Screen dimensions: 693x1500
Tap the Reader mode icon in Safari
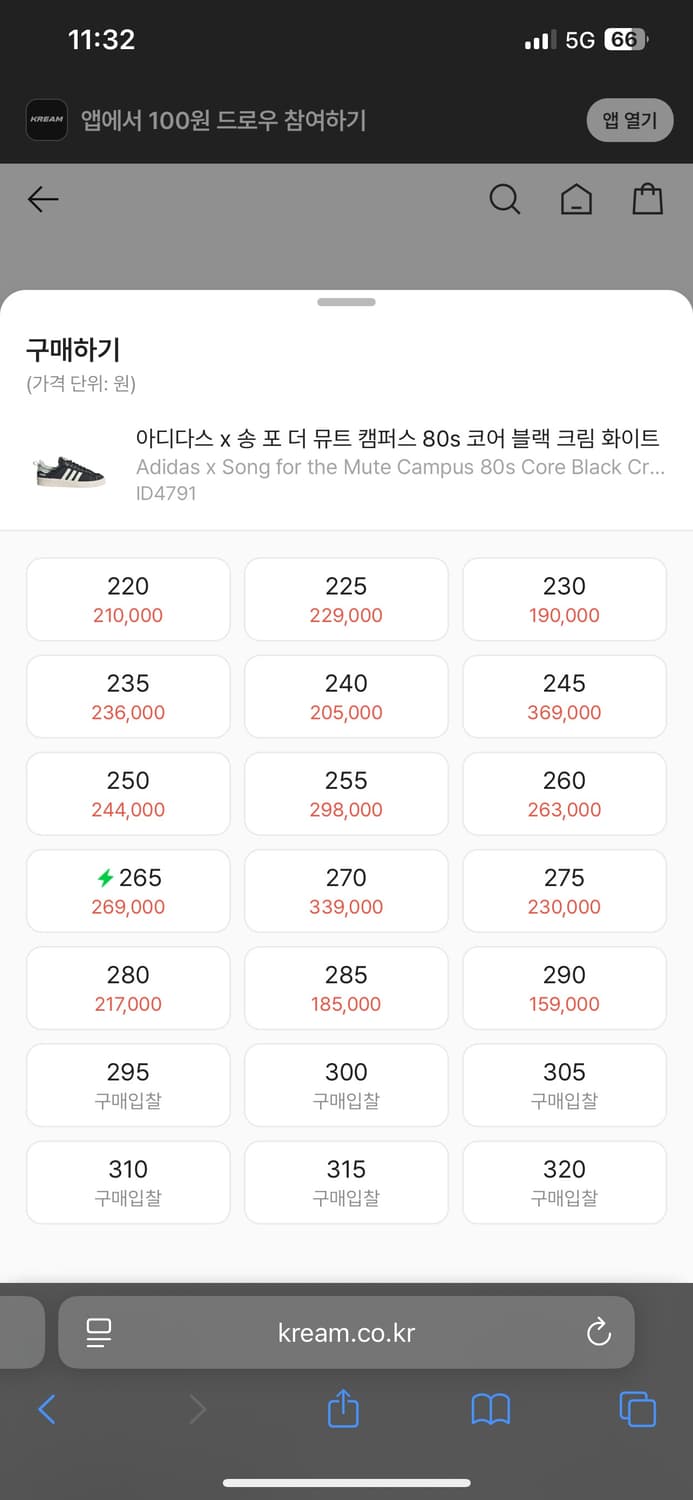pos(99,1332)
